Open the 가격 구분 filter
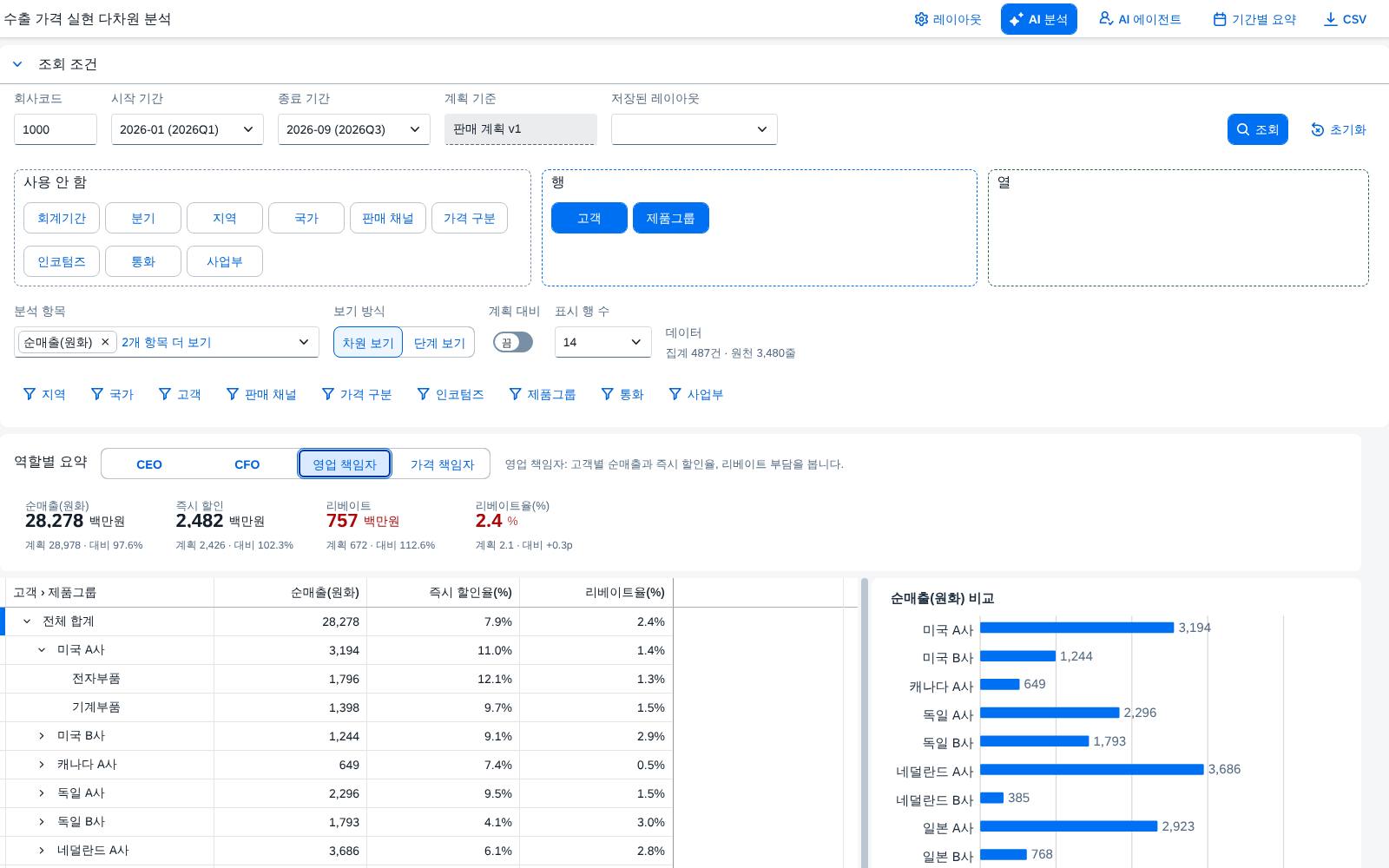Image resolution: width=1389 pixels, height=868 pixels. 357,394
